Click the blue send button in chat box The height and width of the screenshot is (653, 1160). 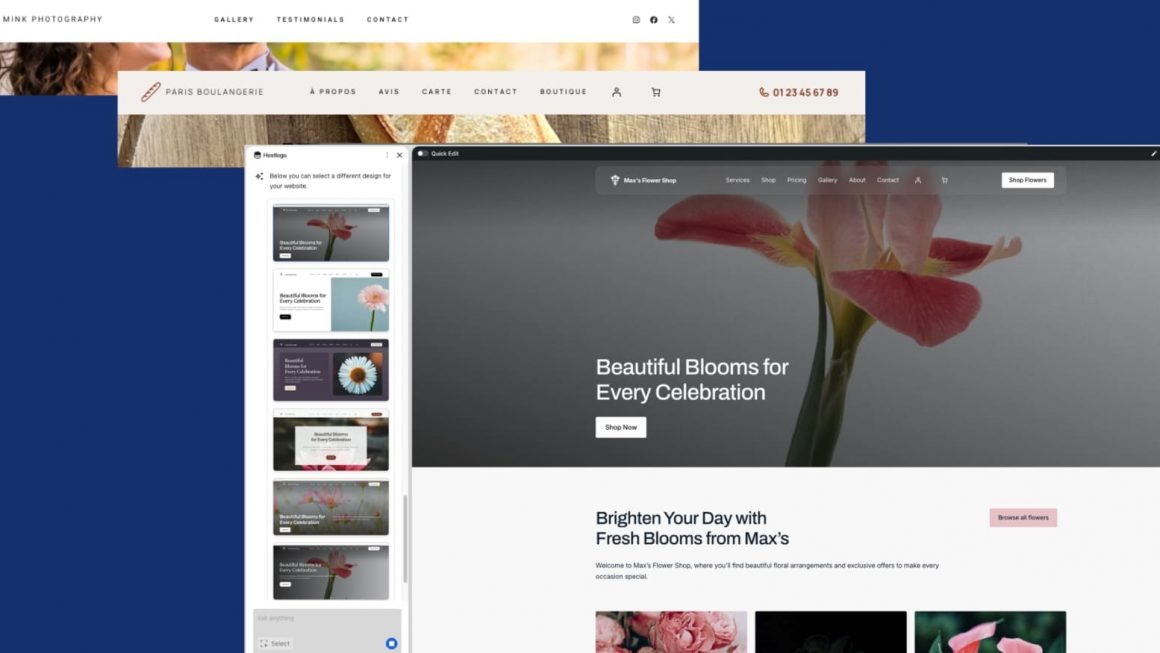[x=391, y=643]
